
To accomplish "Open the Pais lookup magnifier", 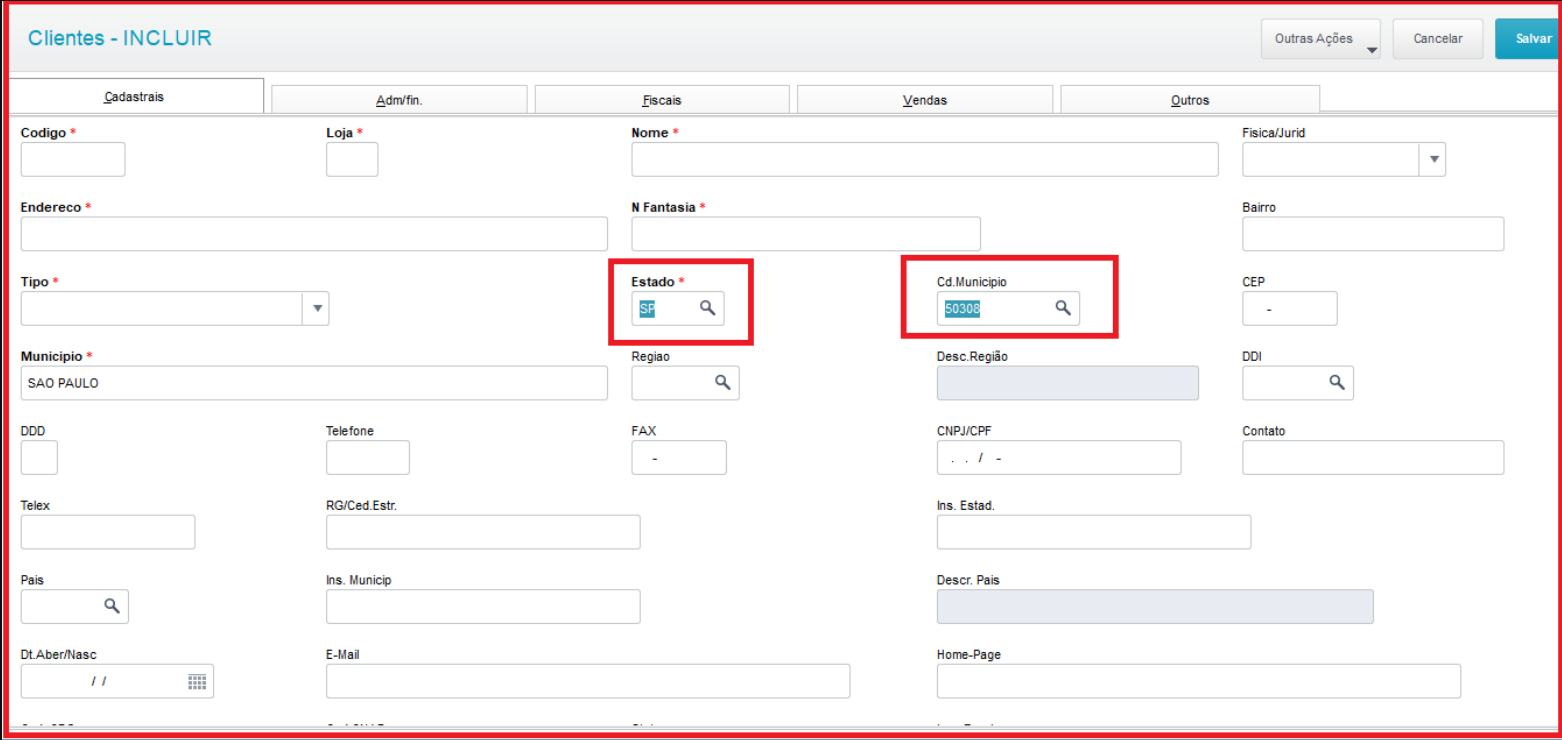I will coord(112,606).
